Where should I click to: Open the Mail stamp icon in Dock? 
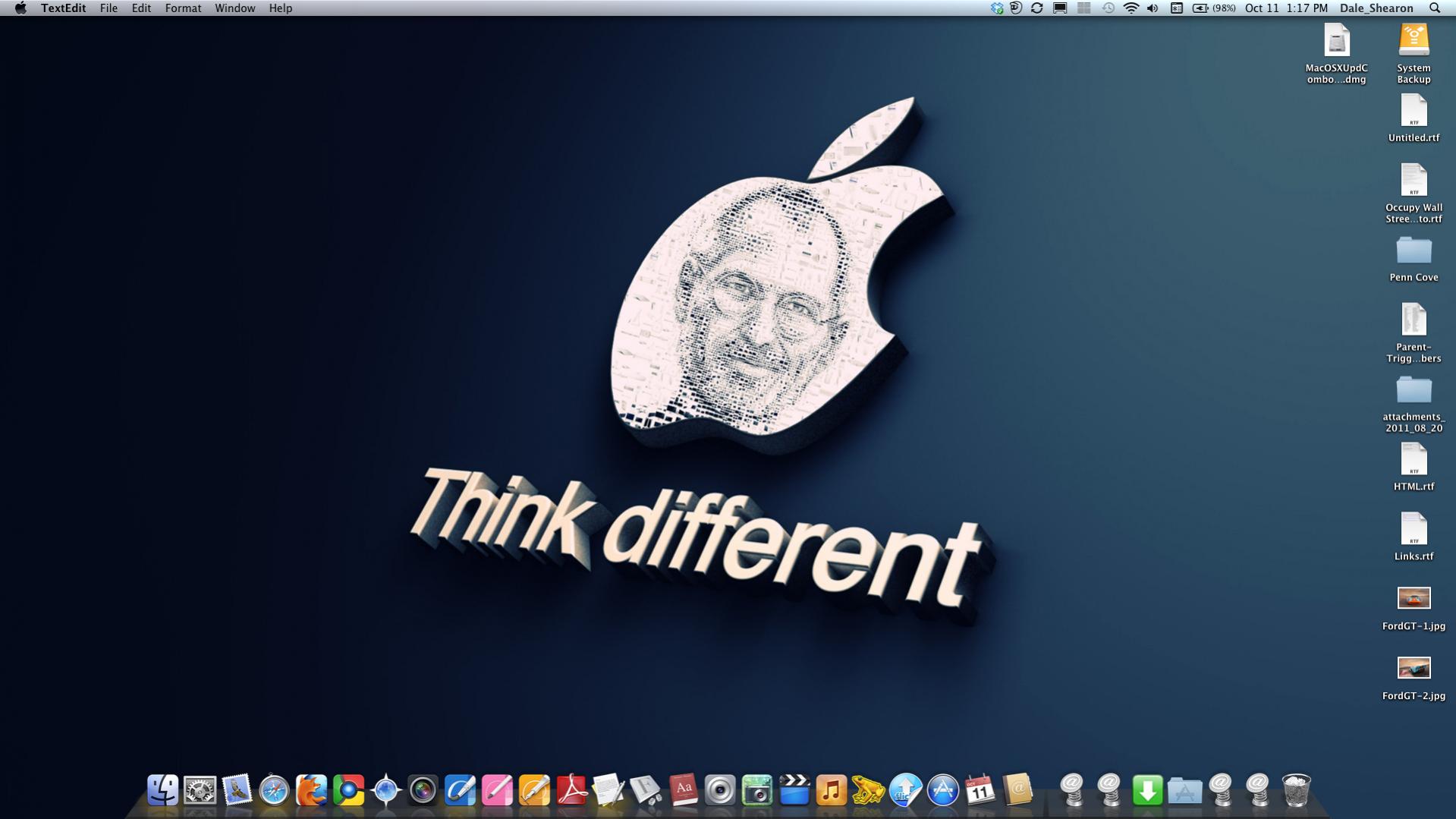237,790
